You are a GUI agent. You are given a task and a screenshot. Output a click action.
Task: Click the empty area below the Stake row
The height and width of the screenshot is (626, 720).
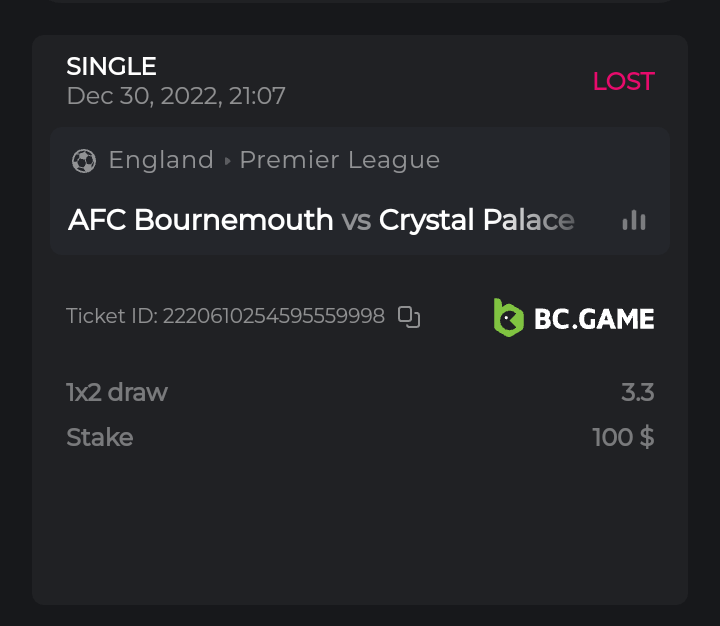[360, 530]
